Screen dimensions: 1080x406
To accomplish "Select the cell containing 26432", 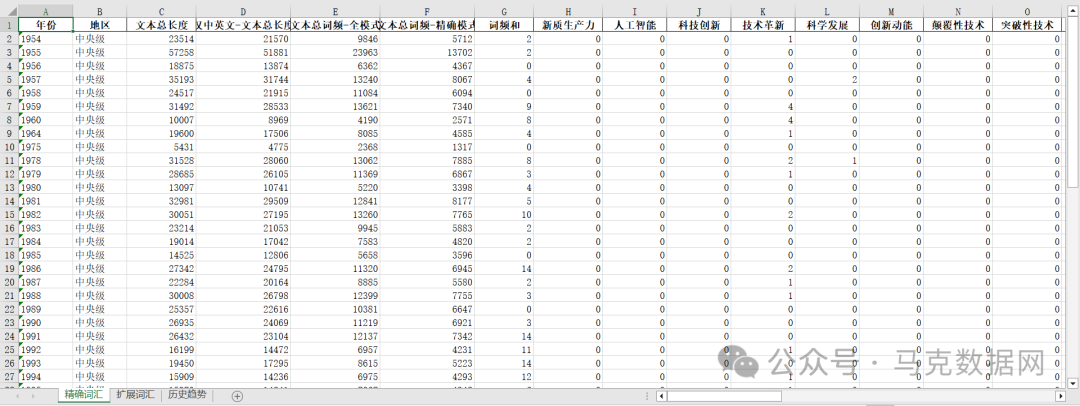I will click(x=161, y=336).
